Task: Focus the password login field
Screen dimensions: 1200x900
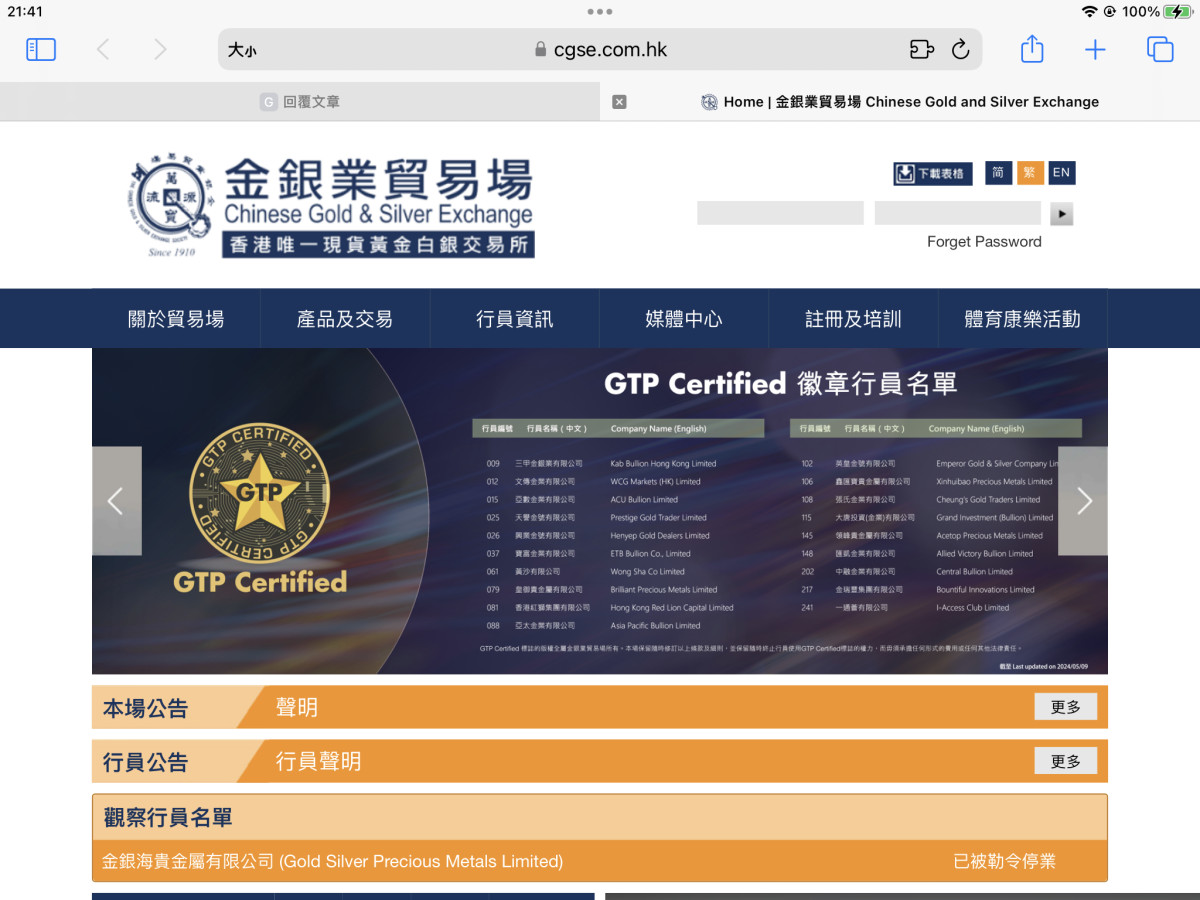Action: pos(958,213)
